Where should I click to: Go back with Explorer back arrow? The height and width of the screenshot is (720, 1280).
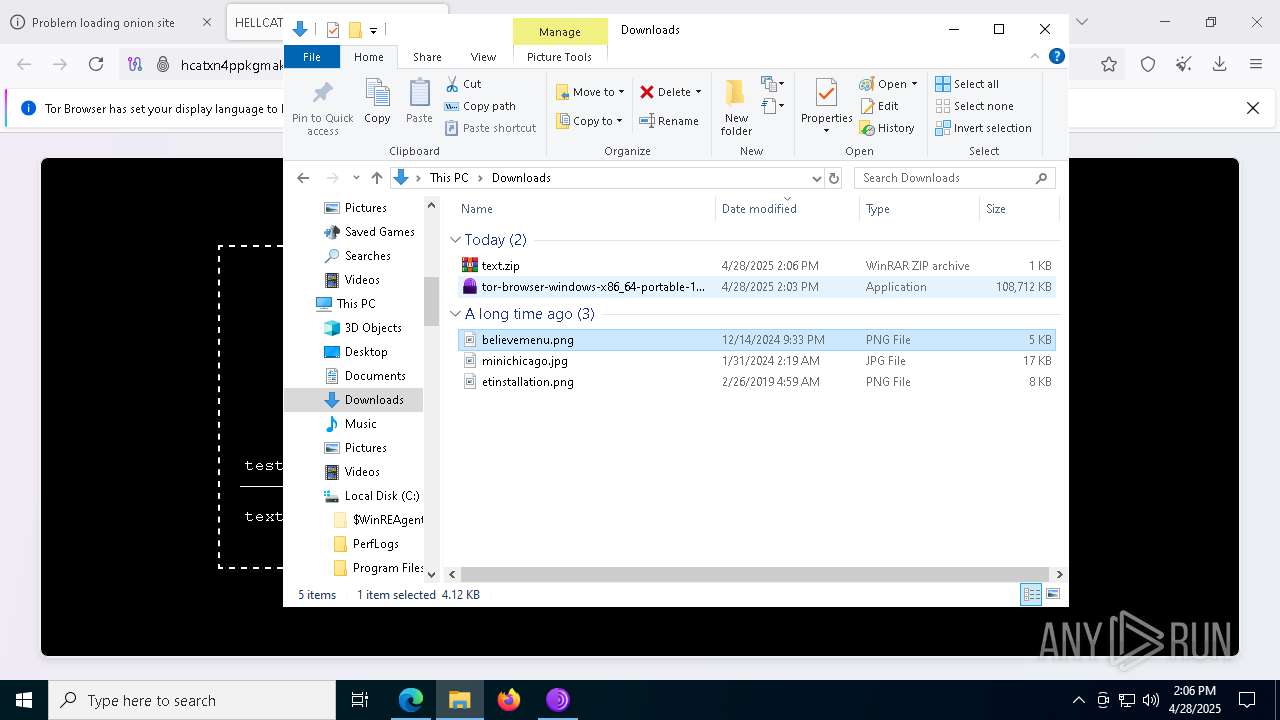pyautogui.click(x=303, y=178)
